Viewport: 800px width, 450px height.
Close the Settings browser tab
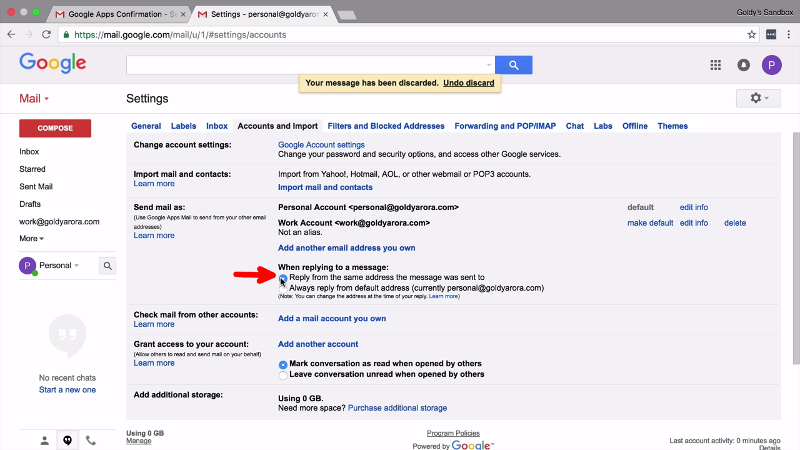click(x=326, y=14)
